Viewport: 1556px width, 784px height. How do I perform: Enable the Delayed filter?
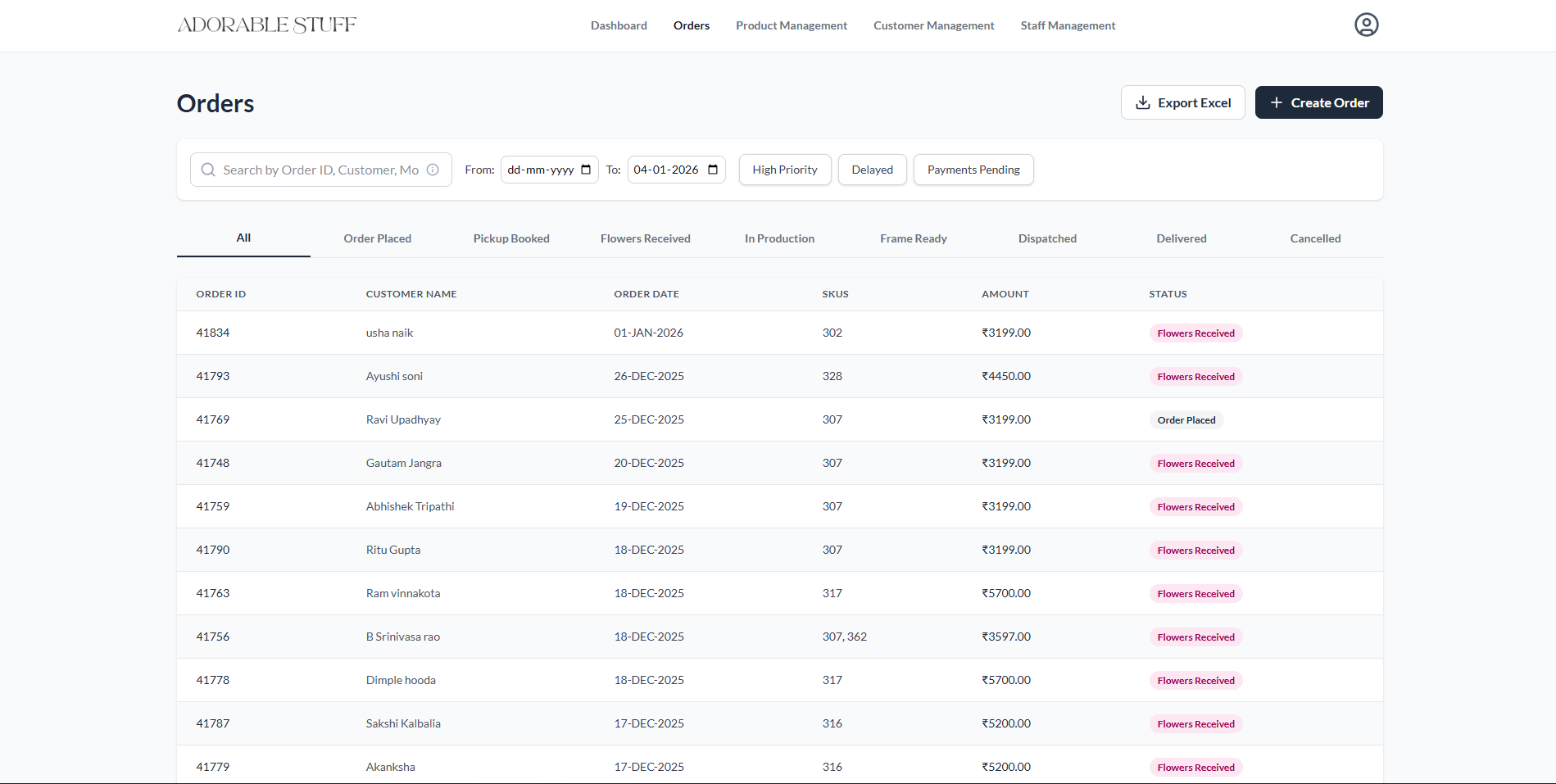(x=872, y=170)
